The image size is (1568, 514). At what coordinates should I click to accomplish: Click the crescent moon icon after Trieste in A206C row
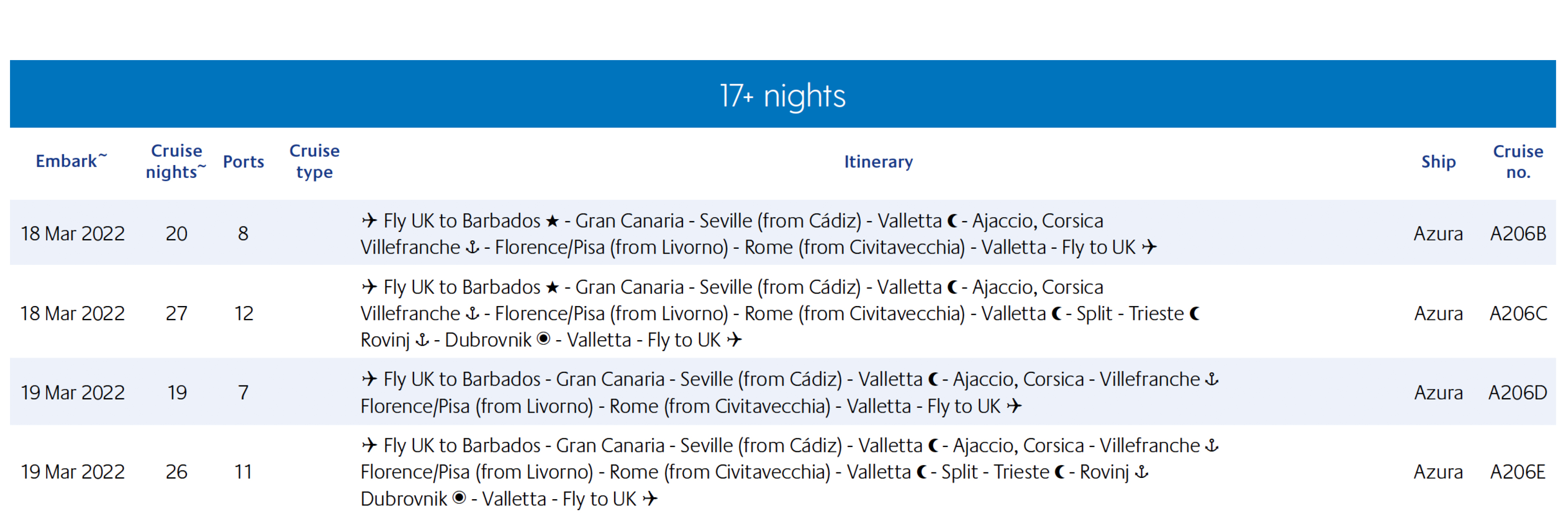(x=1195, y=313)
